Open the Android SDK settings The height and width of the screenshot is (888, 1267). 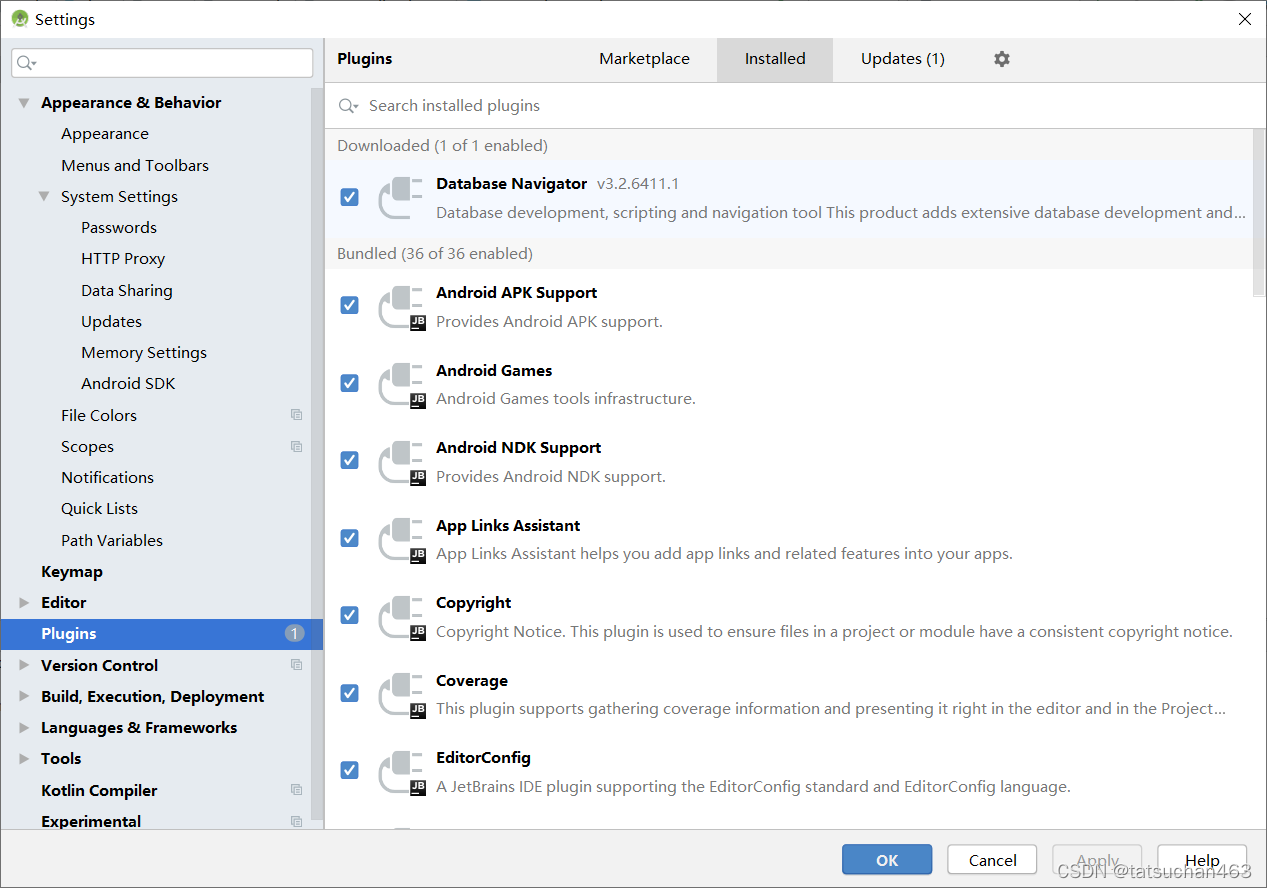point(128,384)
